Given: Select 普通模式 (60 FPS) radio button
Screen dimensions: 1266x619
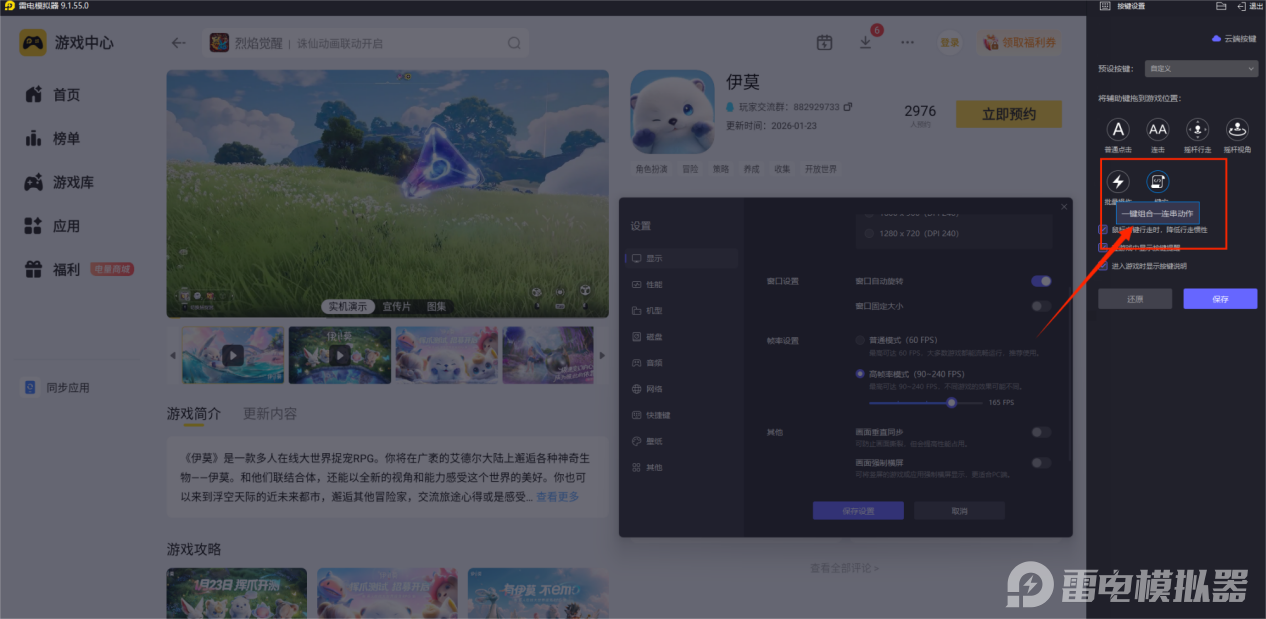Looking at the screenshot, I should tap(860, 340).
